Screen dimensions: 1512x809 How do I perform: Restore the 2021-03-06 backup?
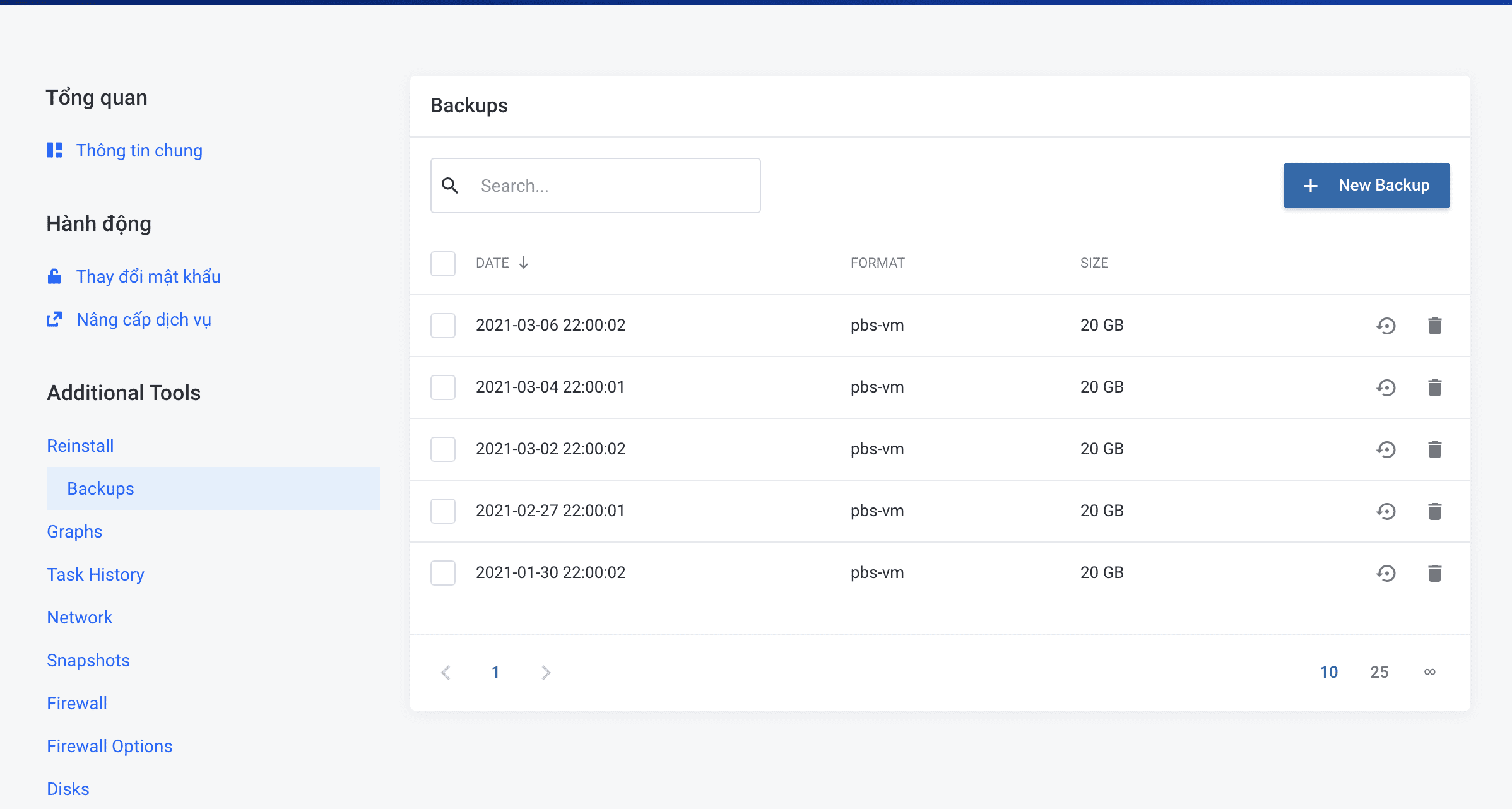pyautogui.click(x=1386, y=326)
